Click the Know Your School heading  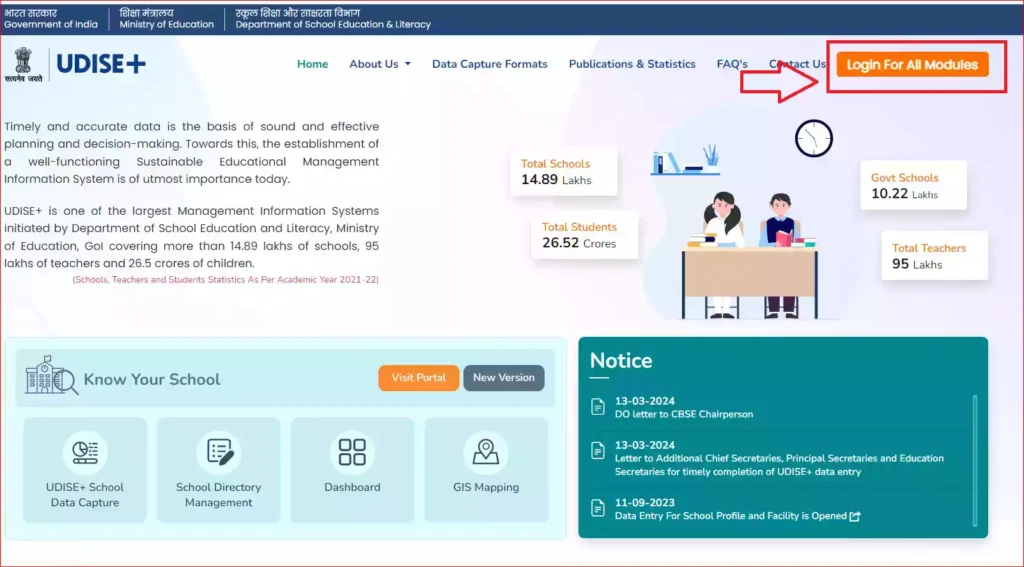point(152,380)
